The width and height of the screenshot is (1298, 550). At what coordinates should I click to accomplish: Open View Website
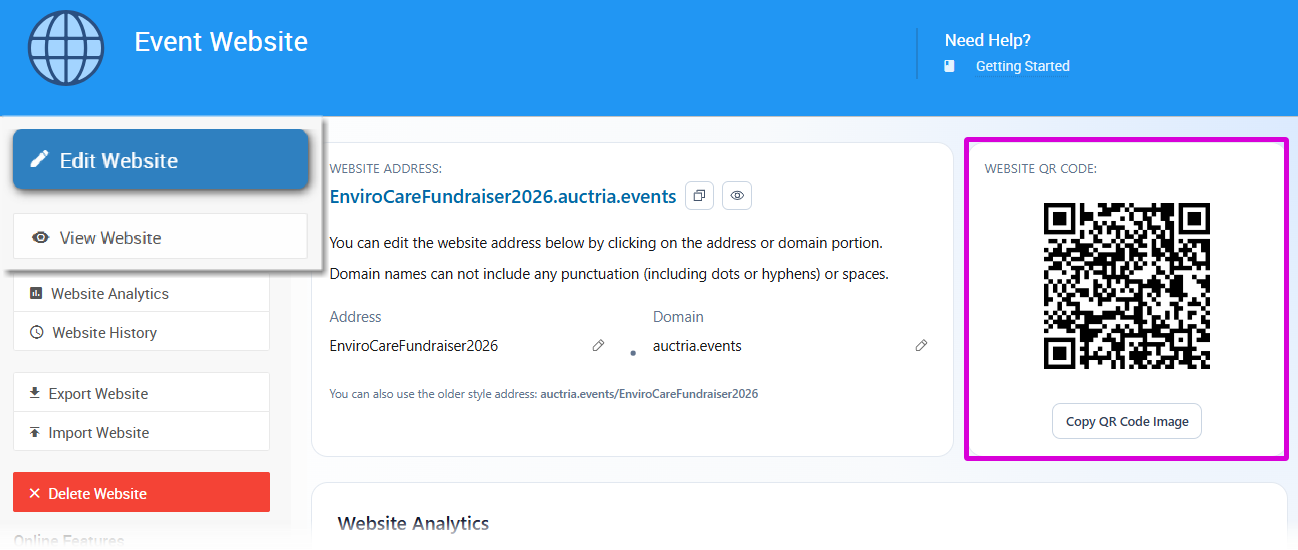(x=160, y=237)
